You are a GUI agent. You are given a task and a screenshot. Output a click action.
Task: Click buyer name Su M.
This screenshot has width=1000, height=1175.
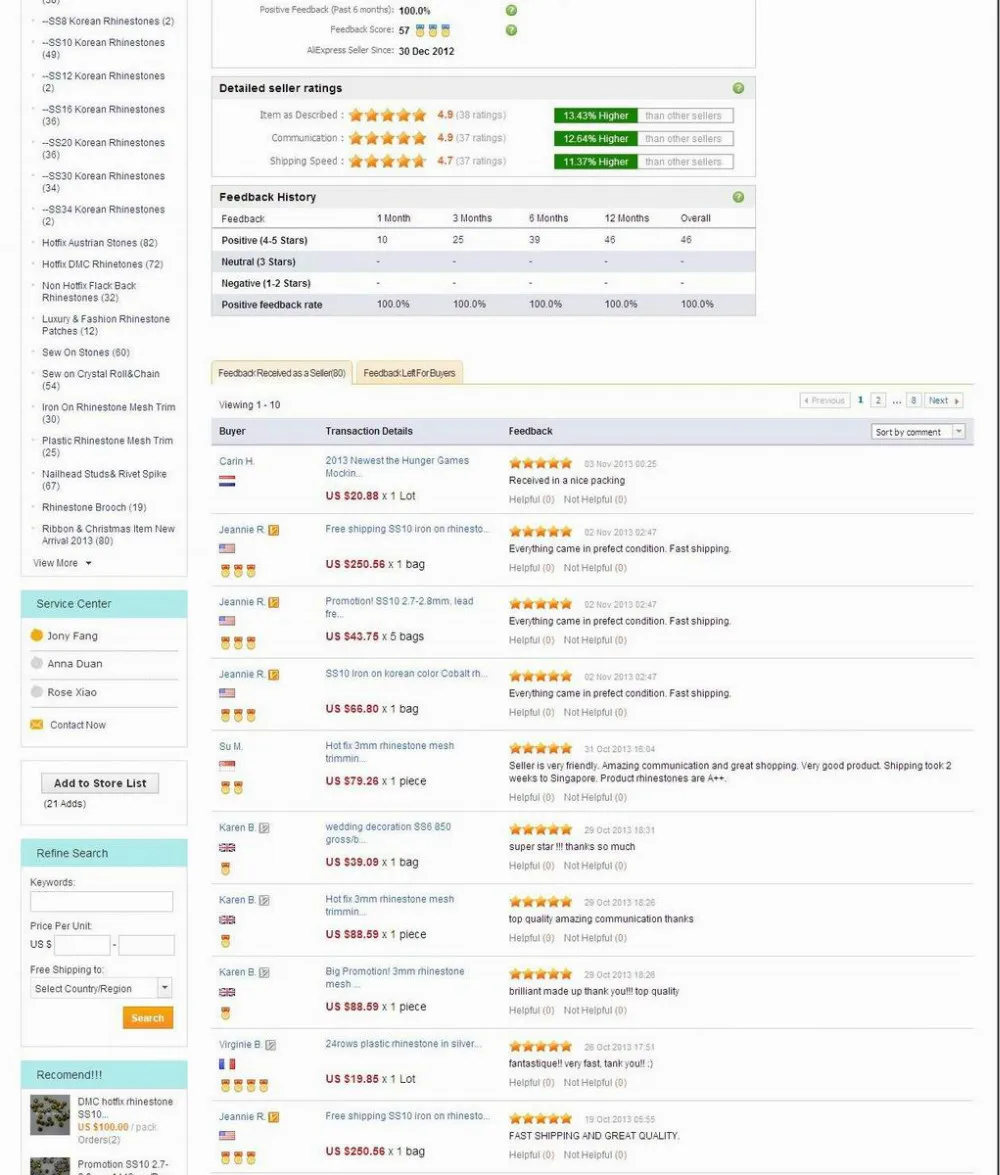tap(231, 746)
